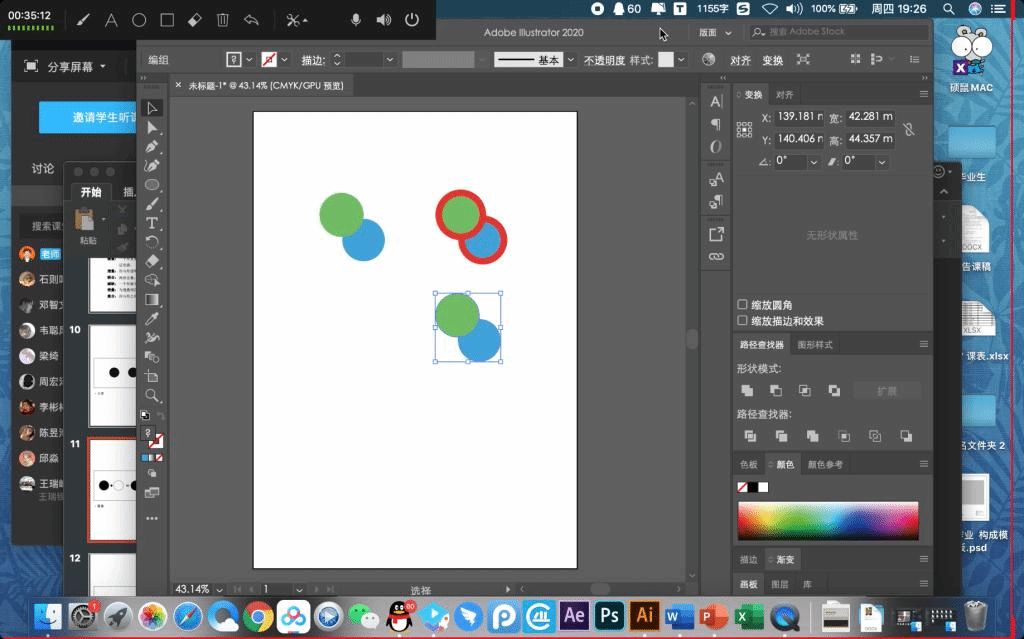Enable the 缩放圆角 checkbox
1024x639 pixels.
pos(742,305)
